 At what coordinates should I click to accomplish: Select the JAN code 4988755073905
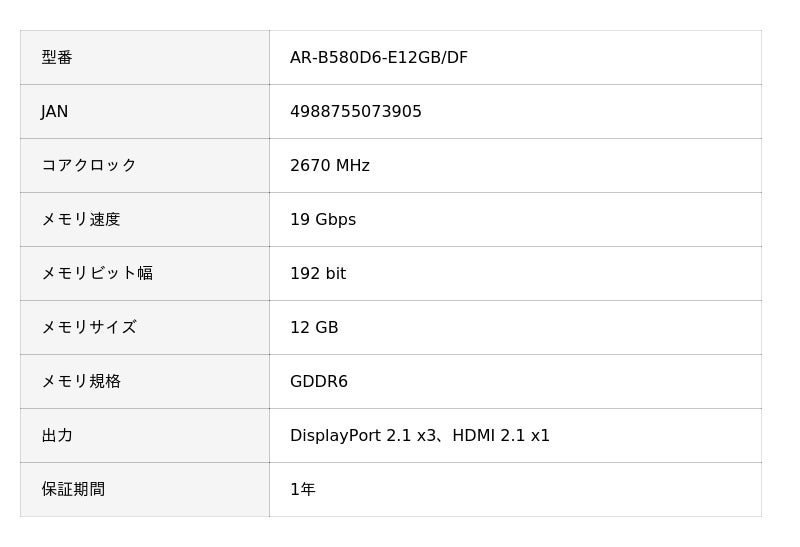coord(355,112)
